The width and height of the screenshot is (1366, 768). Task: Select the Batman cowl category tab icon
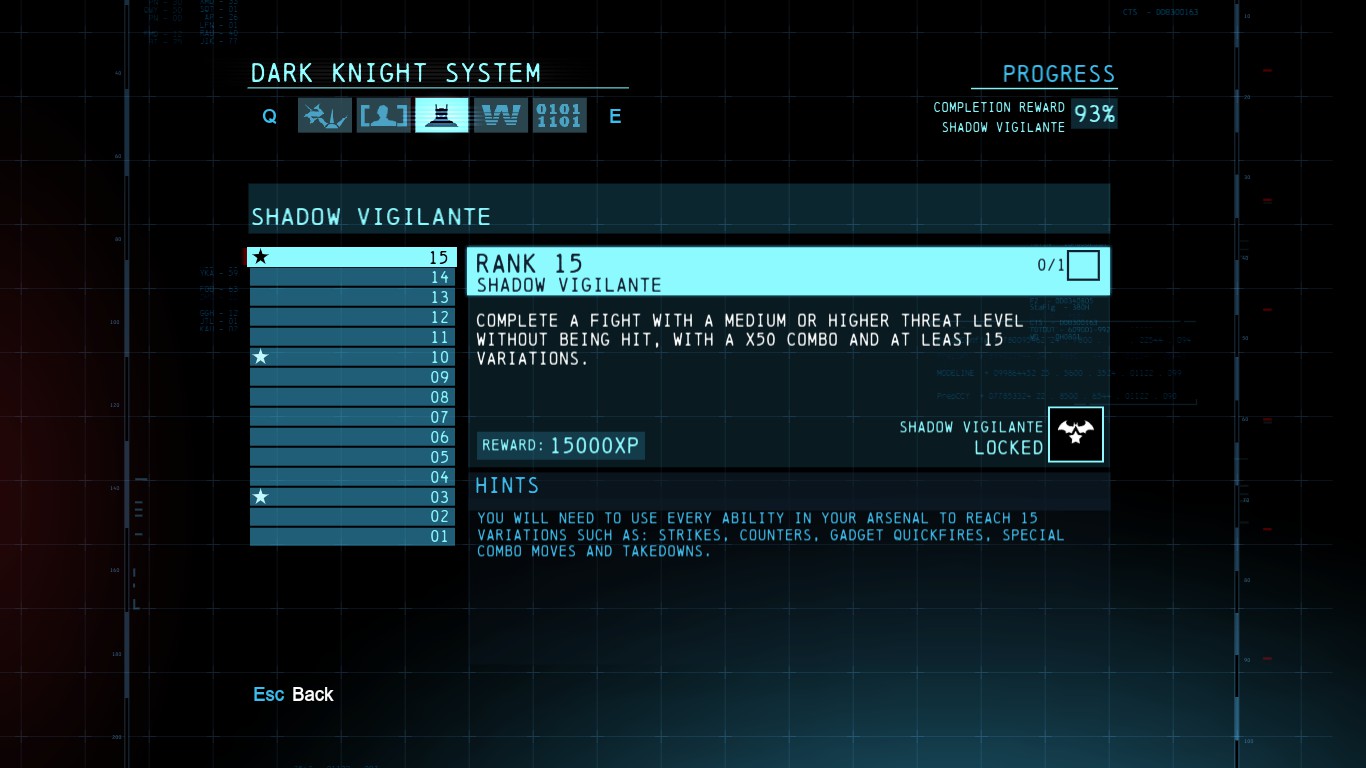(x=442, y=116)
